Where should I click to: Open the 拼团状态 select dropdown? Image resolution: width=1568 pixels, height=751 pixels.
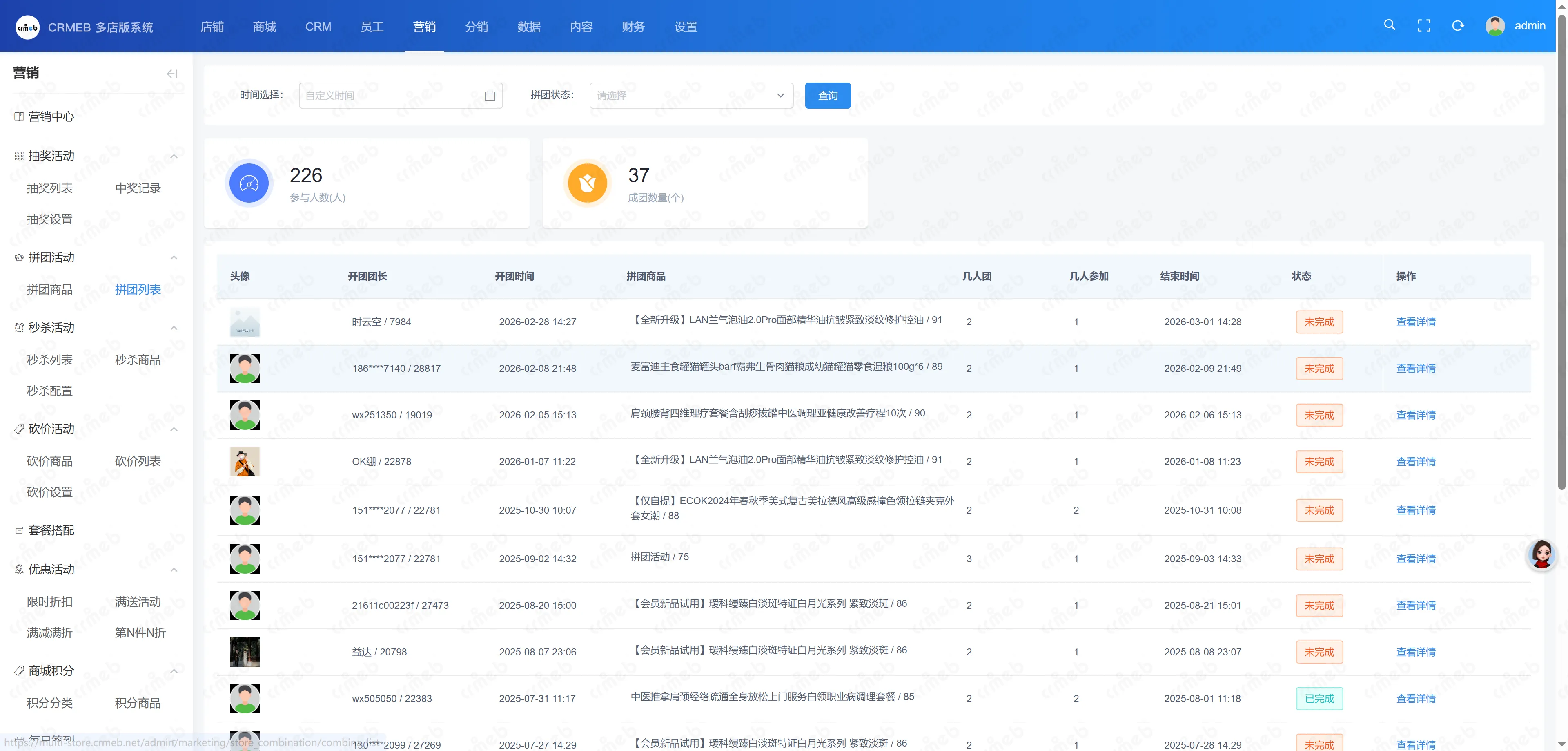click(691, 96)
